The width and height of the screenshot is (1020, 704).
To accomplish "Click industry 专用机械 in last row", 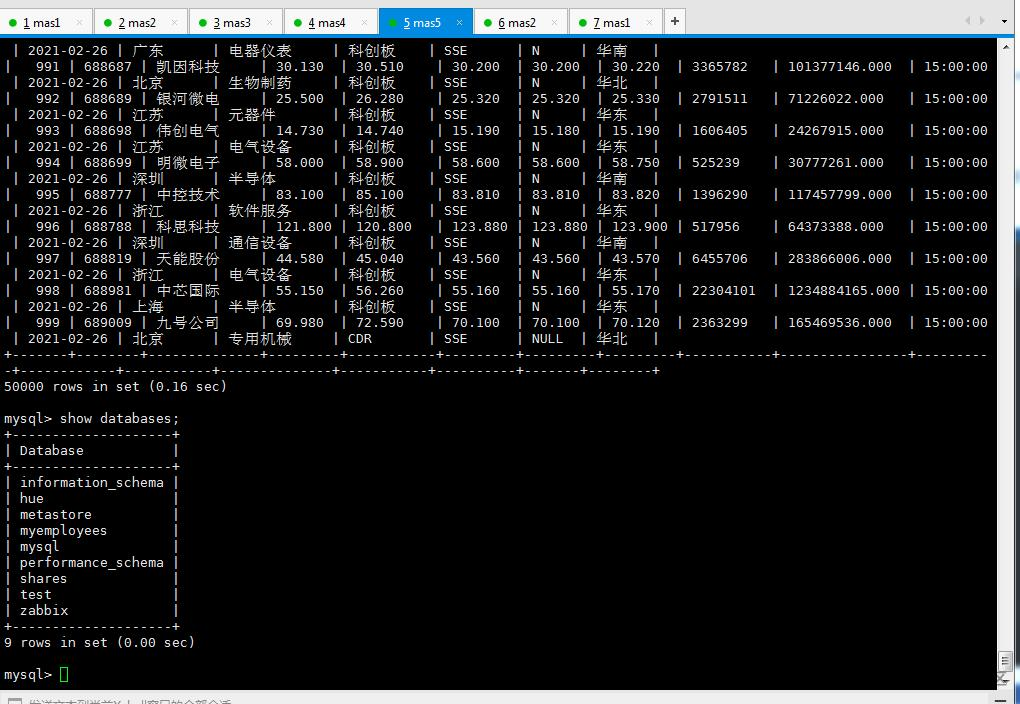I will [260, 338].
